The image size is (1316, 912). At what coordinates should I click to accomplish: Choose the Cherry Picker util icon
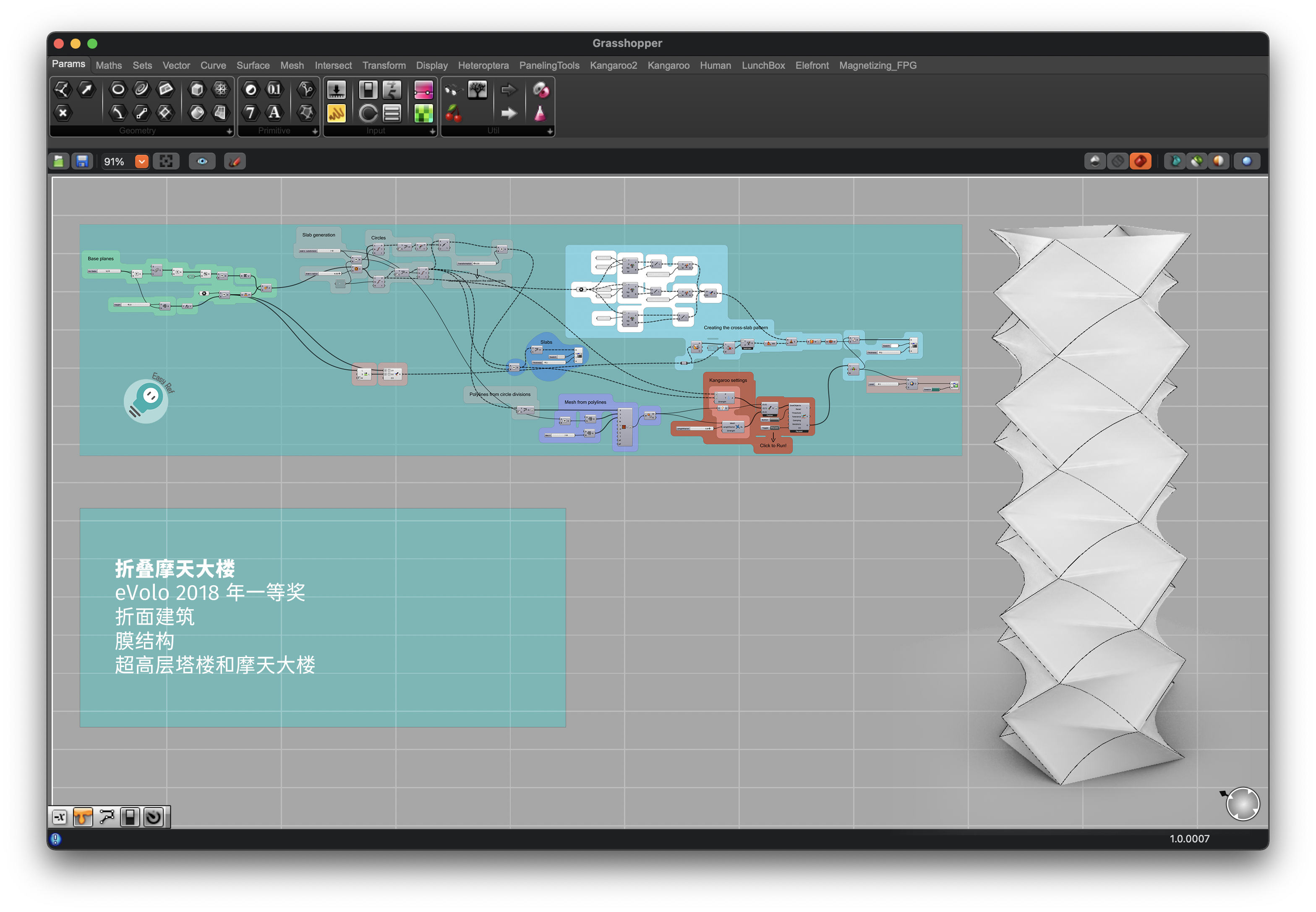point(453,113)
